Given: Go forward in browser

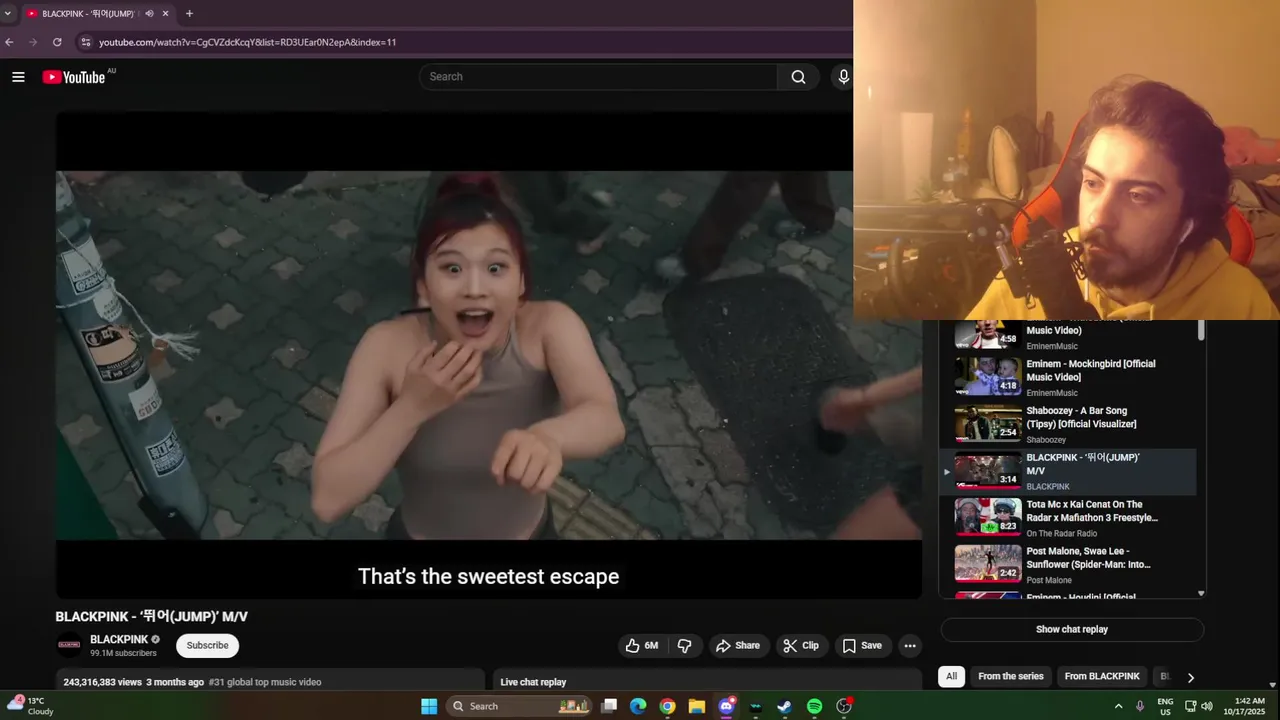Looking at the screenshot, I should pyautogui.click(x=33, y=42).
